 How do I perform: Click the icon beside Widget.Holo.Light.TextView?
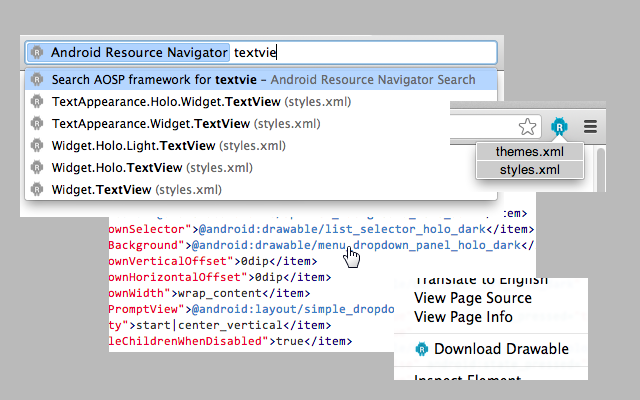[x=37, y=146]
